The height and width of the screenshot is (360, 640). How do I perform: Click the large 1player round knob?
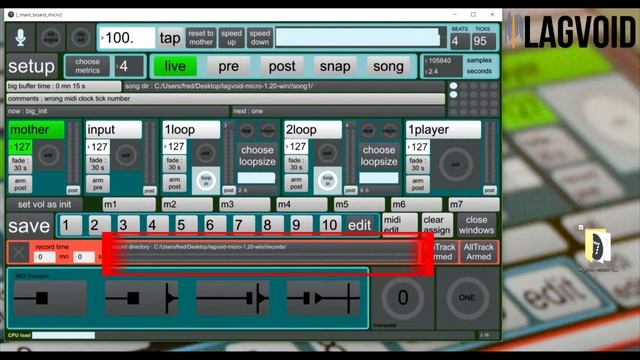pyautogui.click(x=456, y=164)
